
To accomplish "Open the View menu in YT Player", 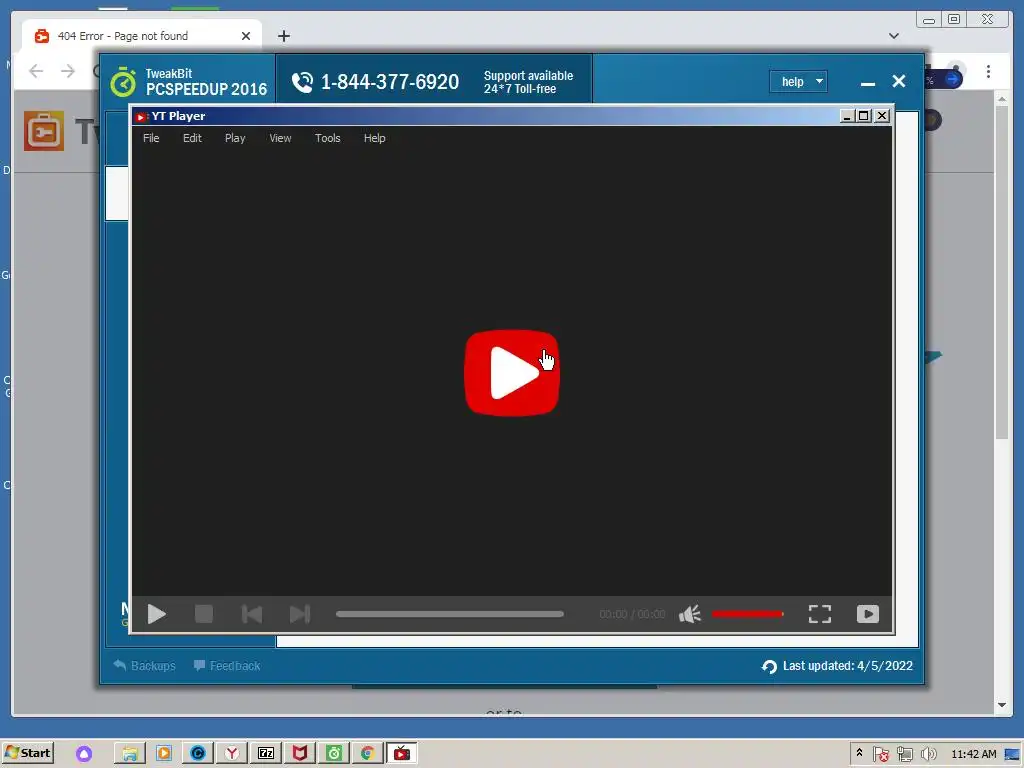I will (280, 138).
